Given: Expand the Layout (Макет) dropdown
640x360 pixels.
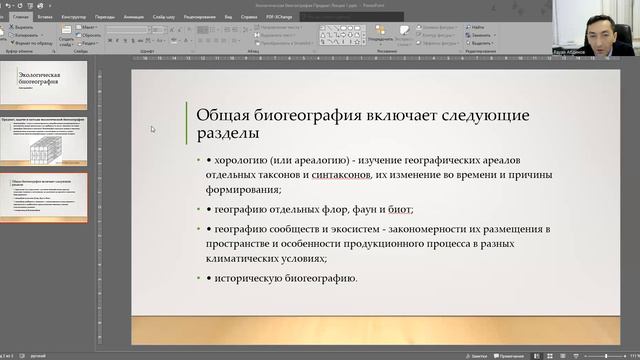Looking at the screenshot, I should (x=87, y=27).
